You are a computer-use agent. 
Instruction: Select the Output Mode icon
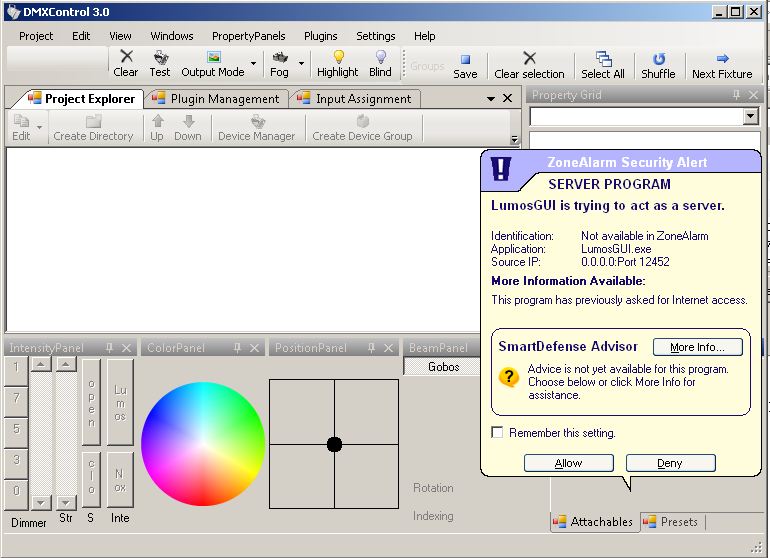click(x=213, y=58)
